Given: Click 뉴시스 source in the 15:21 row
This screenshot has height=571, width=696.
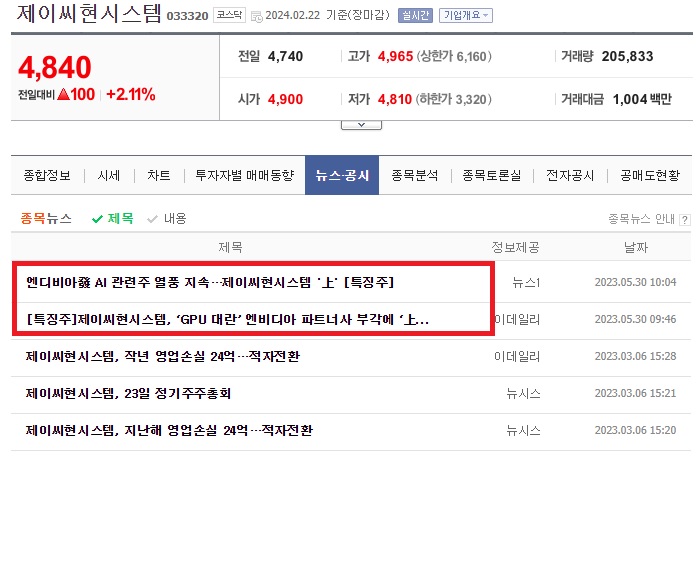Looking at the screenshot, I should (x=523, y=393).
